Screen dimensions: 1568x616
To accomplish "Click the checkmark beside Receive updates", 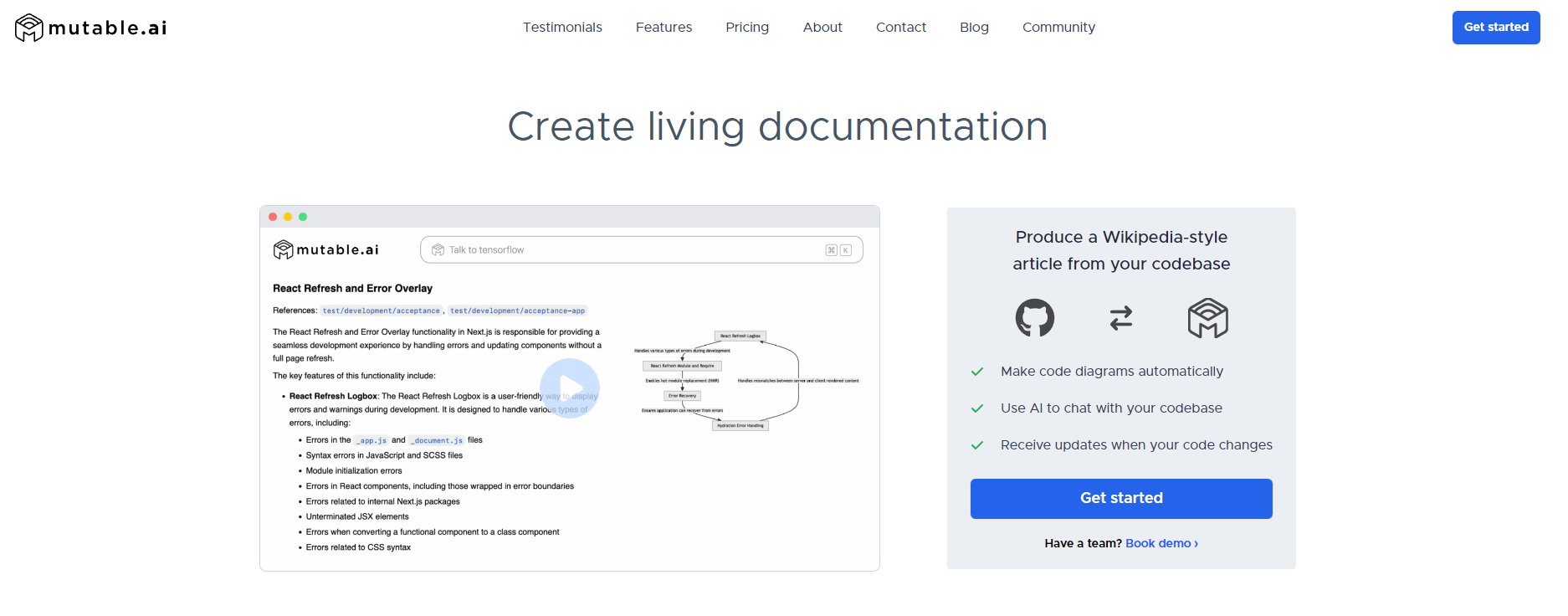I will point(976,445).
